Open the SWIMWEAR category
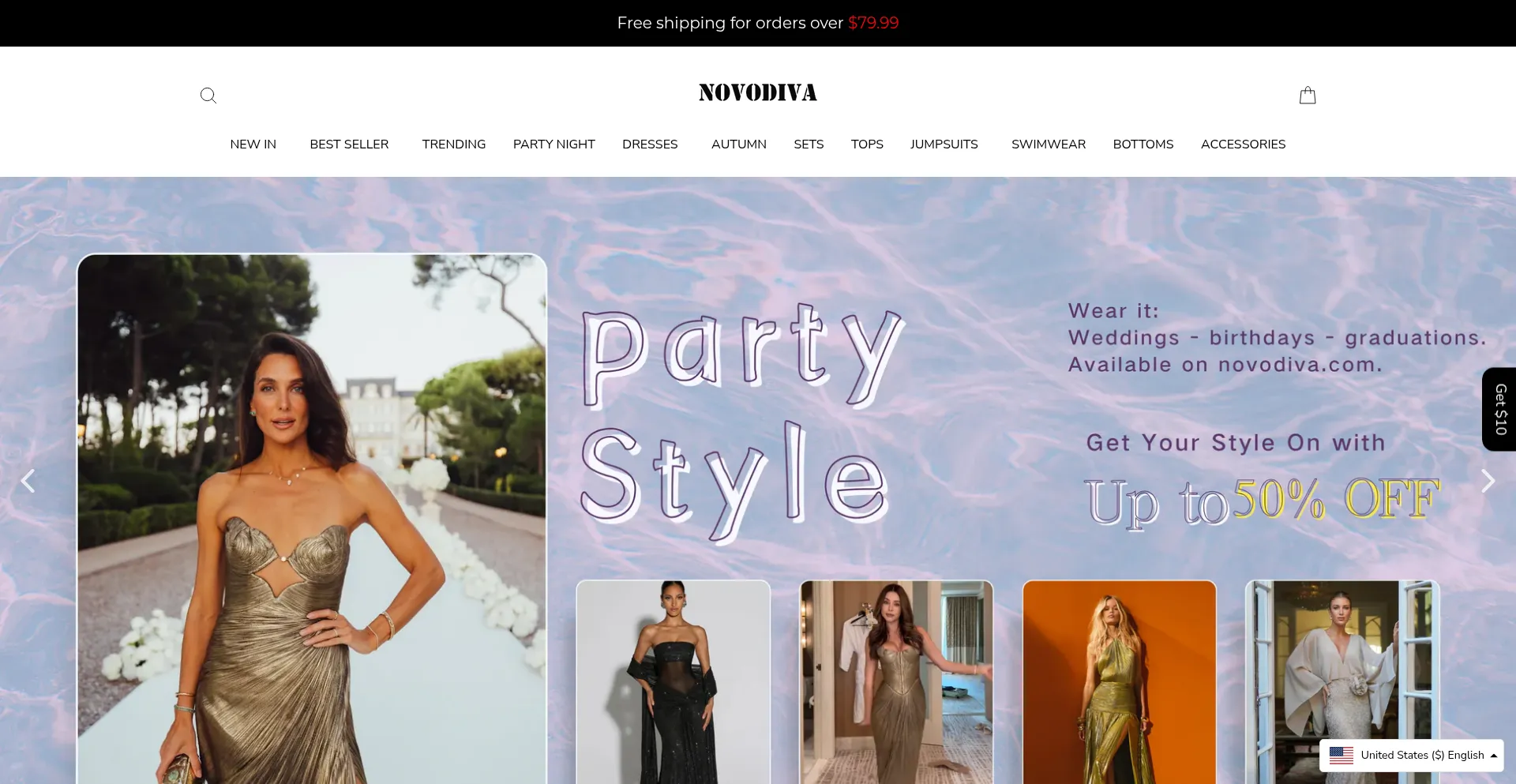1516x784 pixels. pos(1048,144)
